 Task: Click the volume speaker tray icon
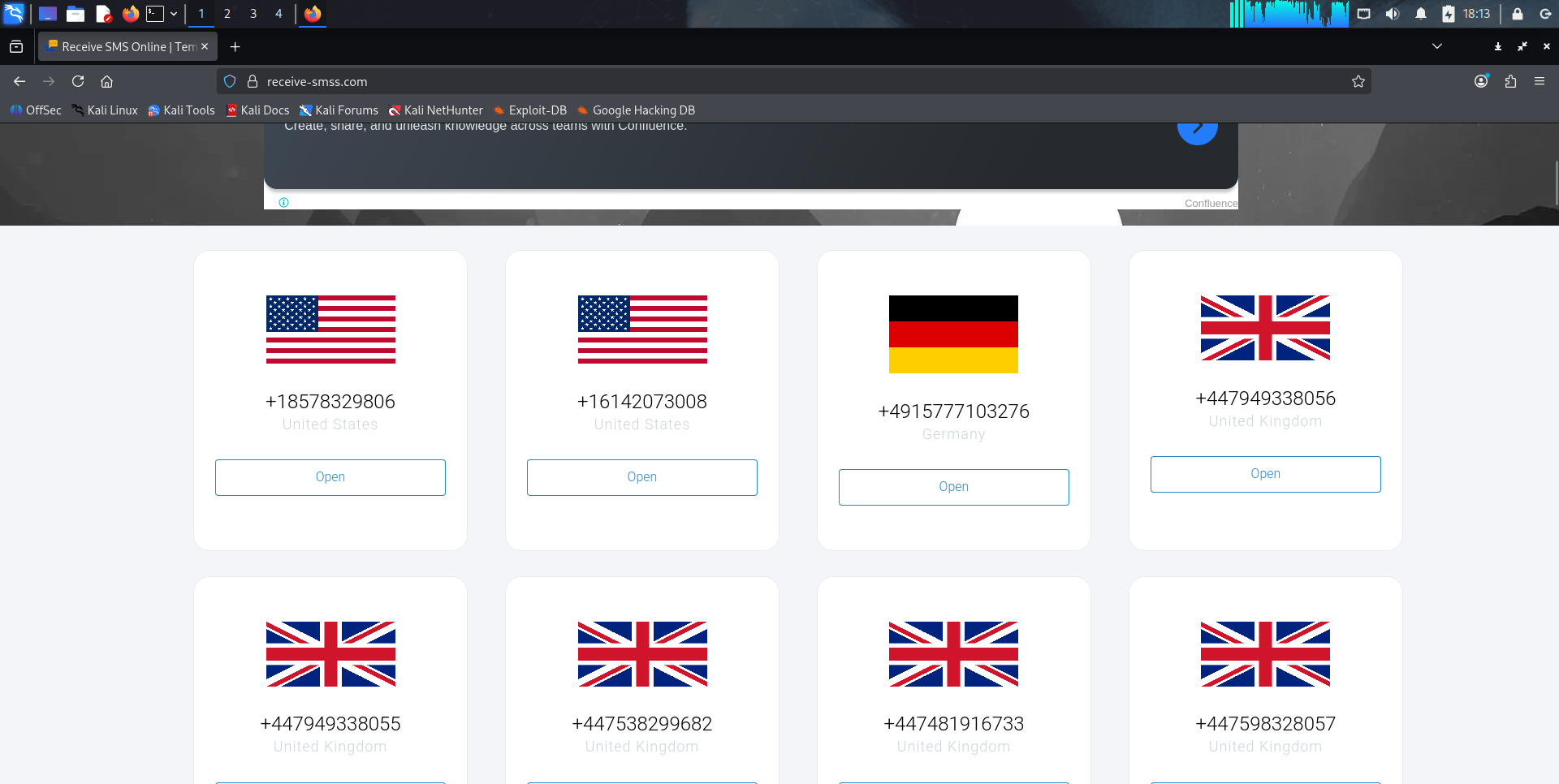[x=1393, y=14]
